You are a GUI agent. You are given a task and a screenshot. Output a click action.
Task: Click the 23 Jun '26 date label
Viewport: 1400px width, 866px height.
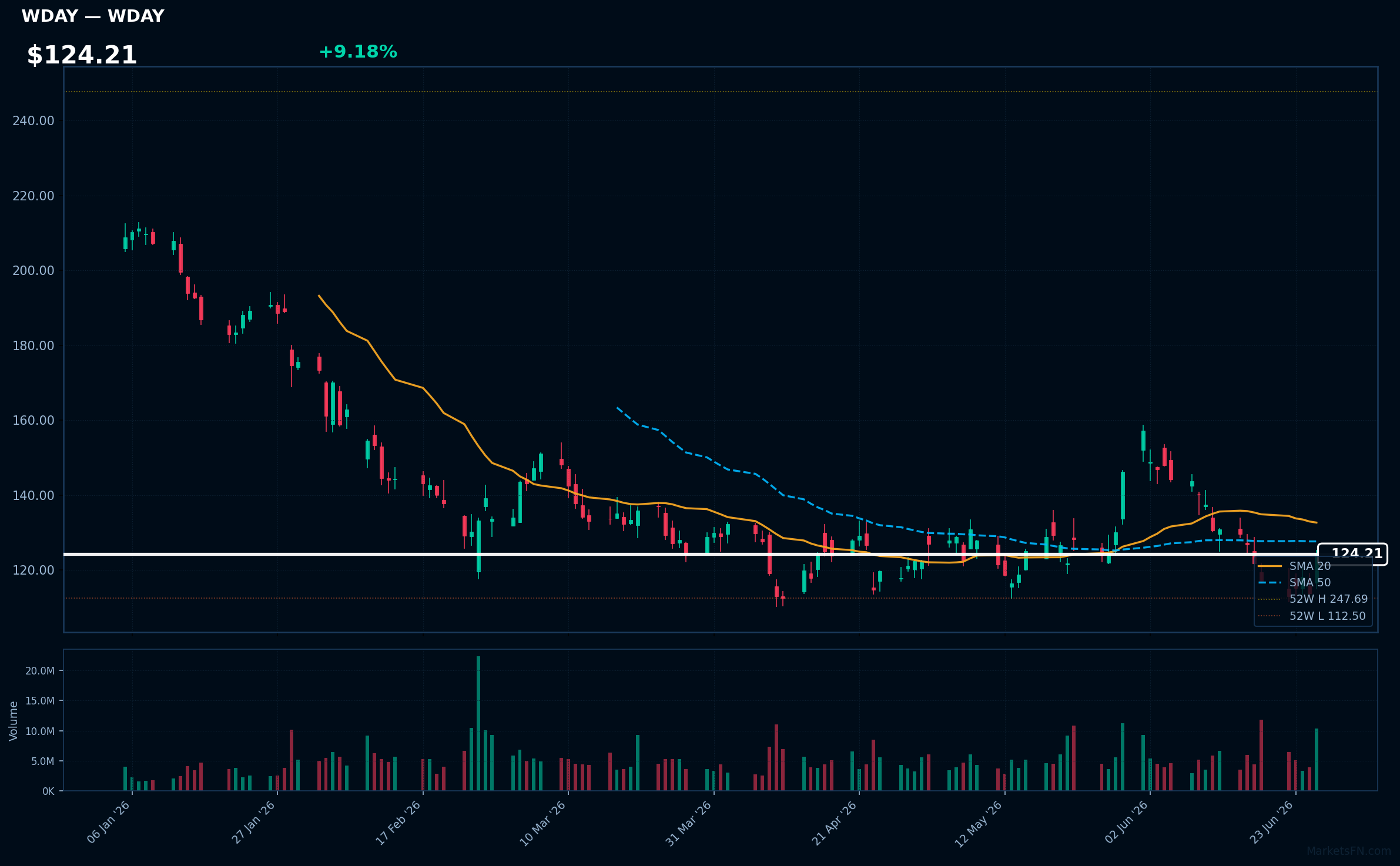tap(1272, 823)
